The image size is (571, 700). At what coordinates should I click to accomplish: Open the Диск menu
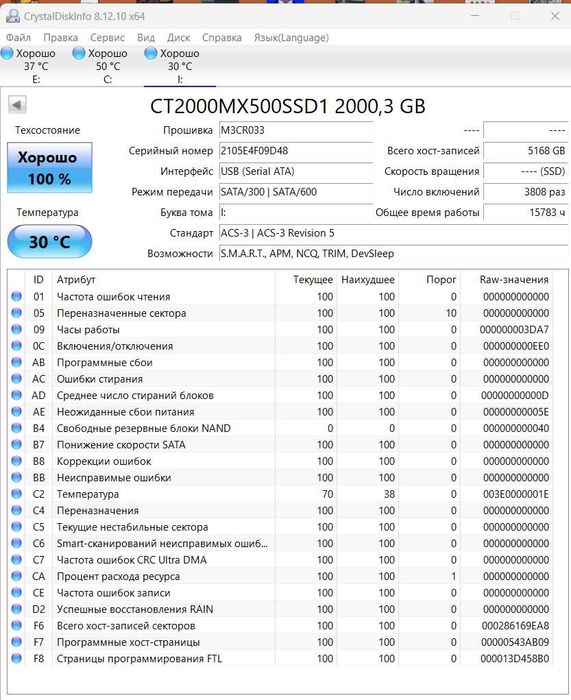(178, 38)
